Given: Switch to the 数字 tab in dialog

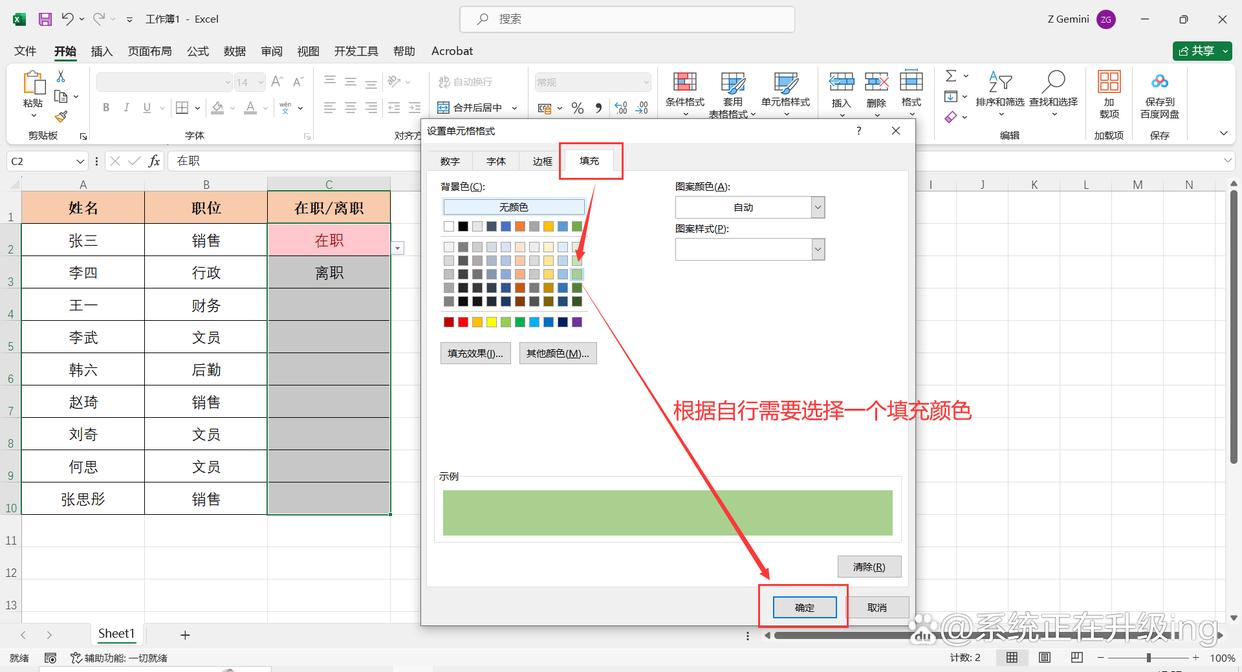Looking at the screenshot, I should [450, 161].
